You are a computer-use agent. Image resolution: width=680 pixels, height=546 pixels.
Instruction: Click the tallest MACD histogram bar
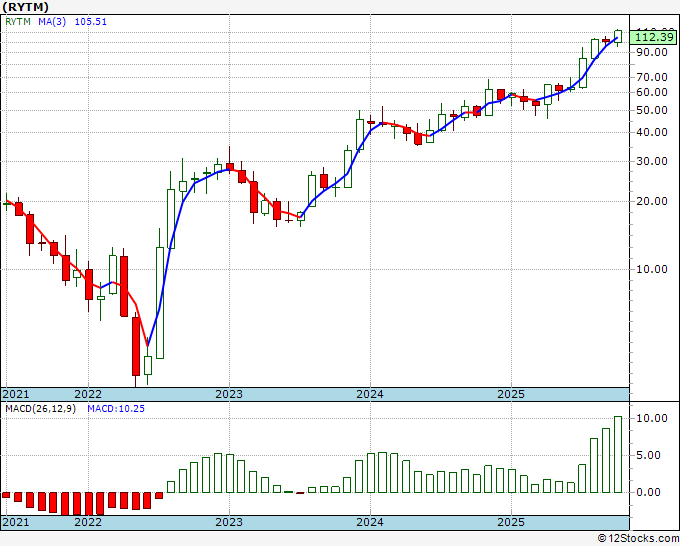(618, 454)
